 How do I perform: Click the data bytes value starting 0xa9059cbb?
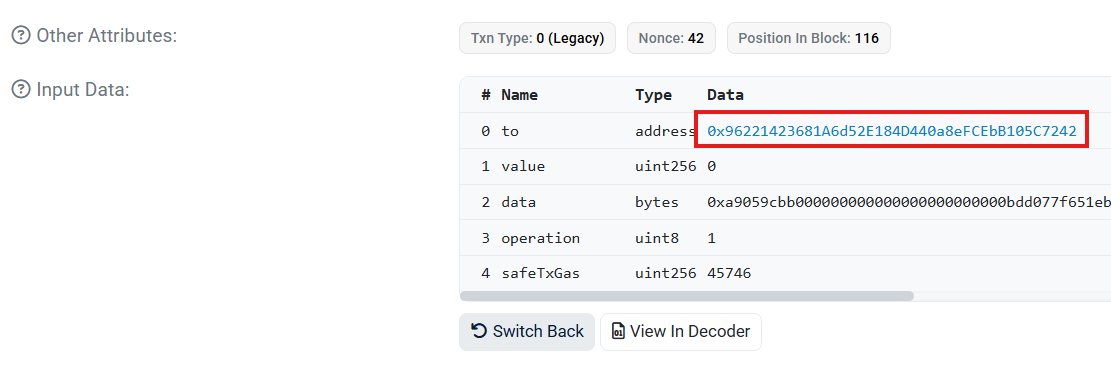(908, 202)
